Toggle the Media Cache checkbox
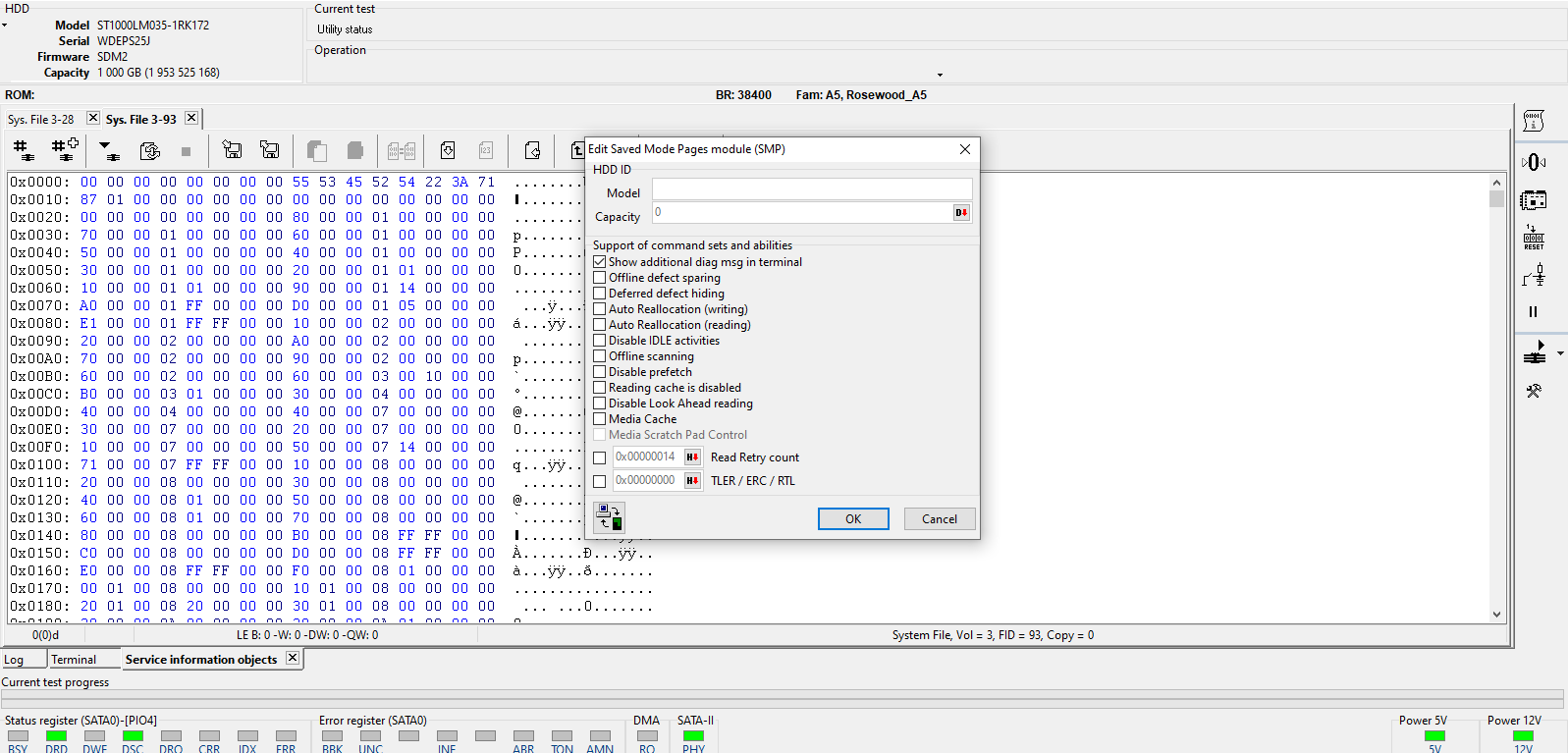The width and height of the screenshot is (1568, 753). pos(600,419)
